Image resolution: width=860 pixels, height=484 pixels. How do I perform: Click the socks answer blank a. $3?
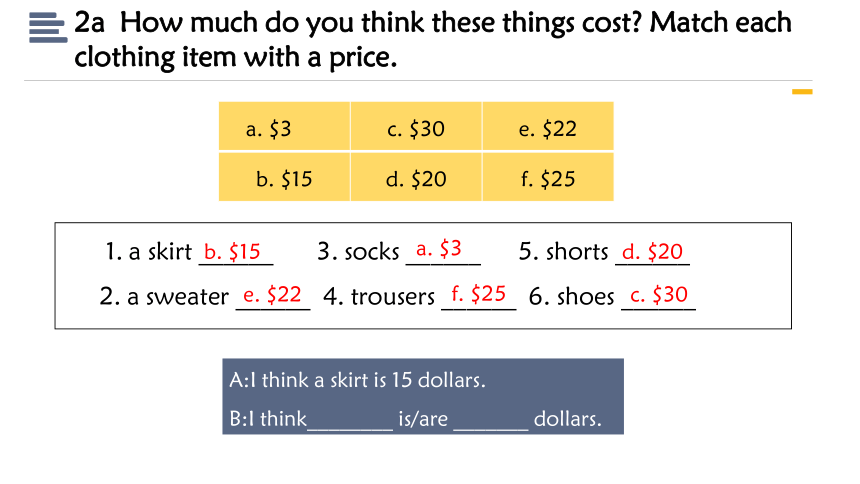[x=443, y=251]
